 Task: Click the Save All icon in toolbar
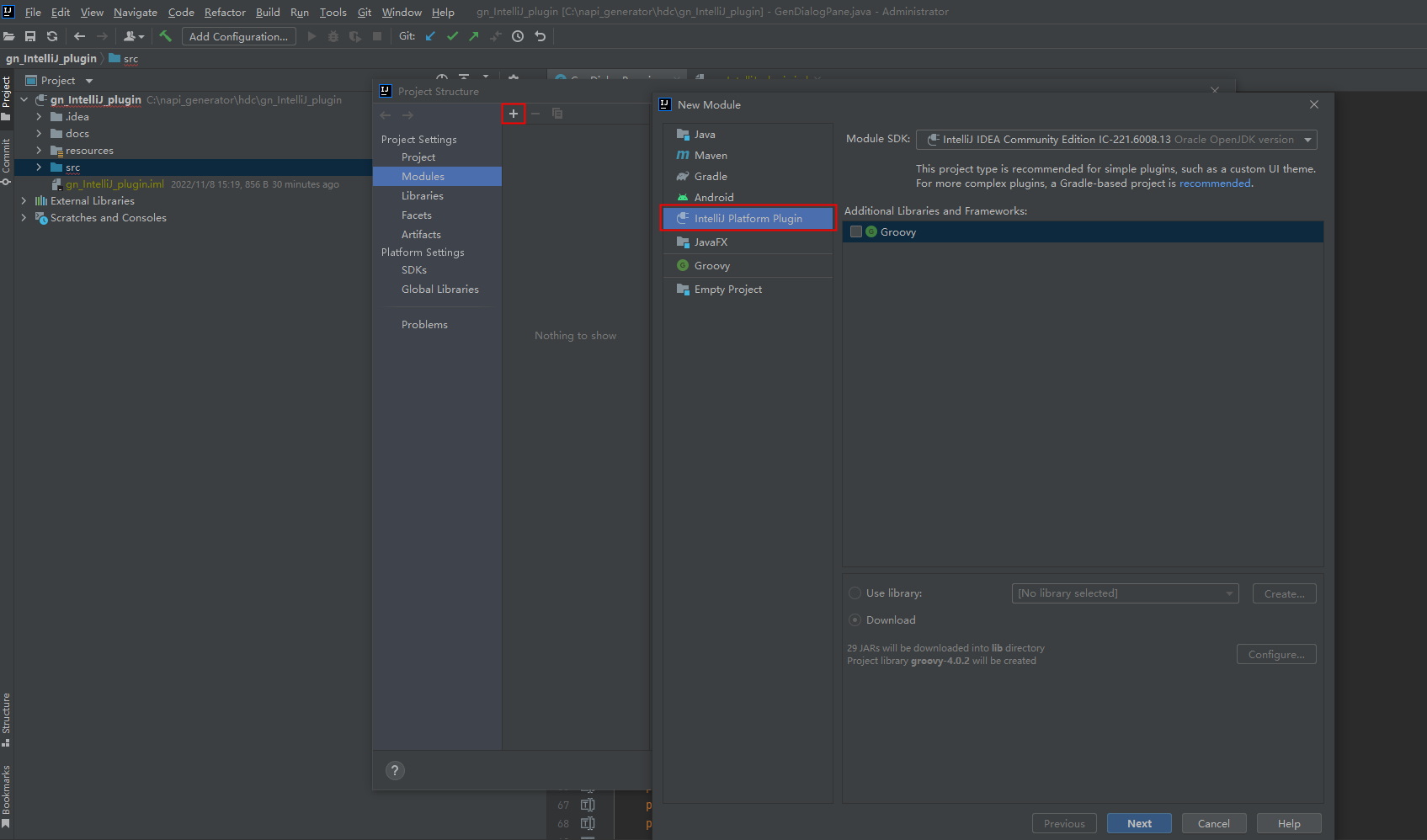(x=30, y=36)
